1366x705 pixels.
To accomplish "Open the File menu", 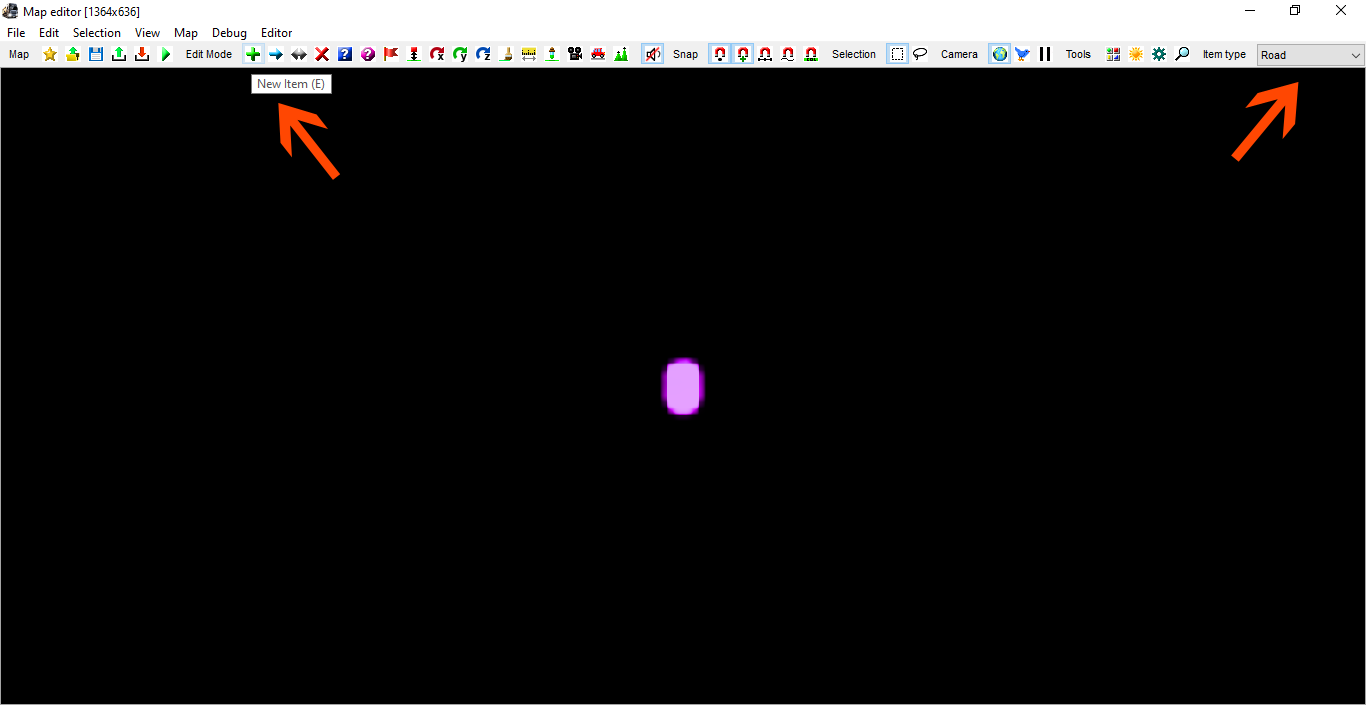I will click(16, 33).
